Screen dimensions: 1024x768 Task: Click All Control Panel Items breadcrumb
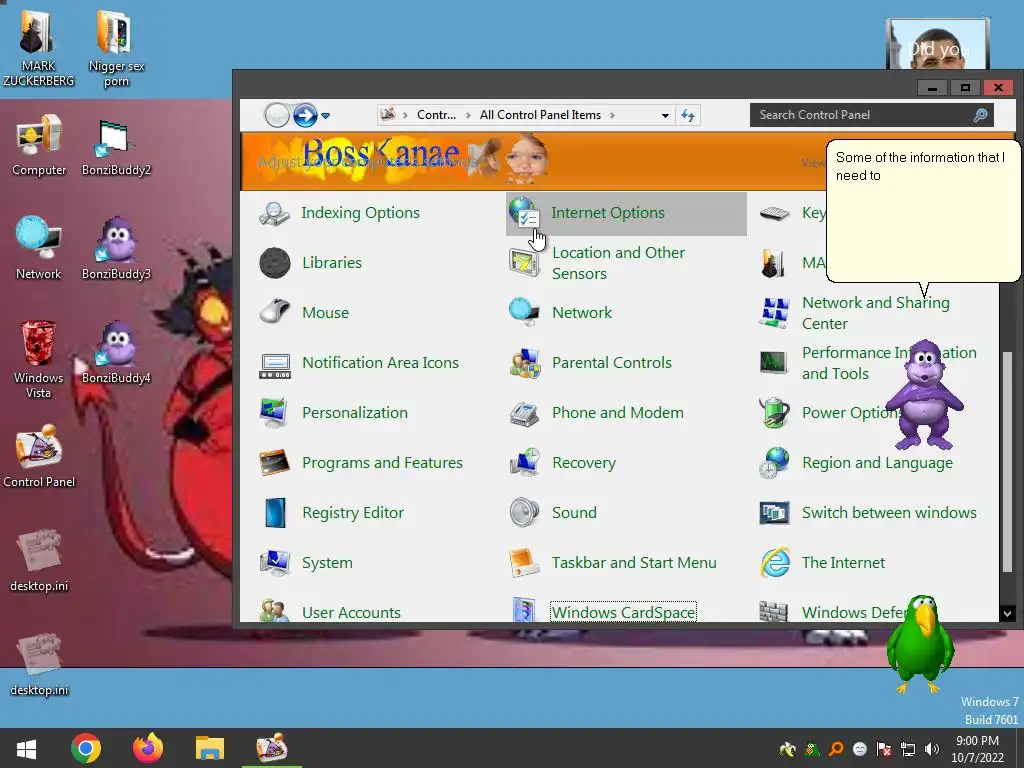tap(540, 115)
